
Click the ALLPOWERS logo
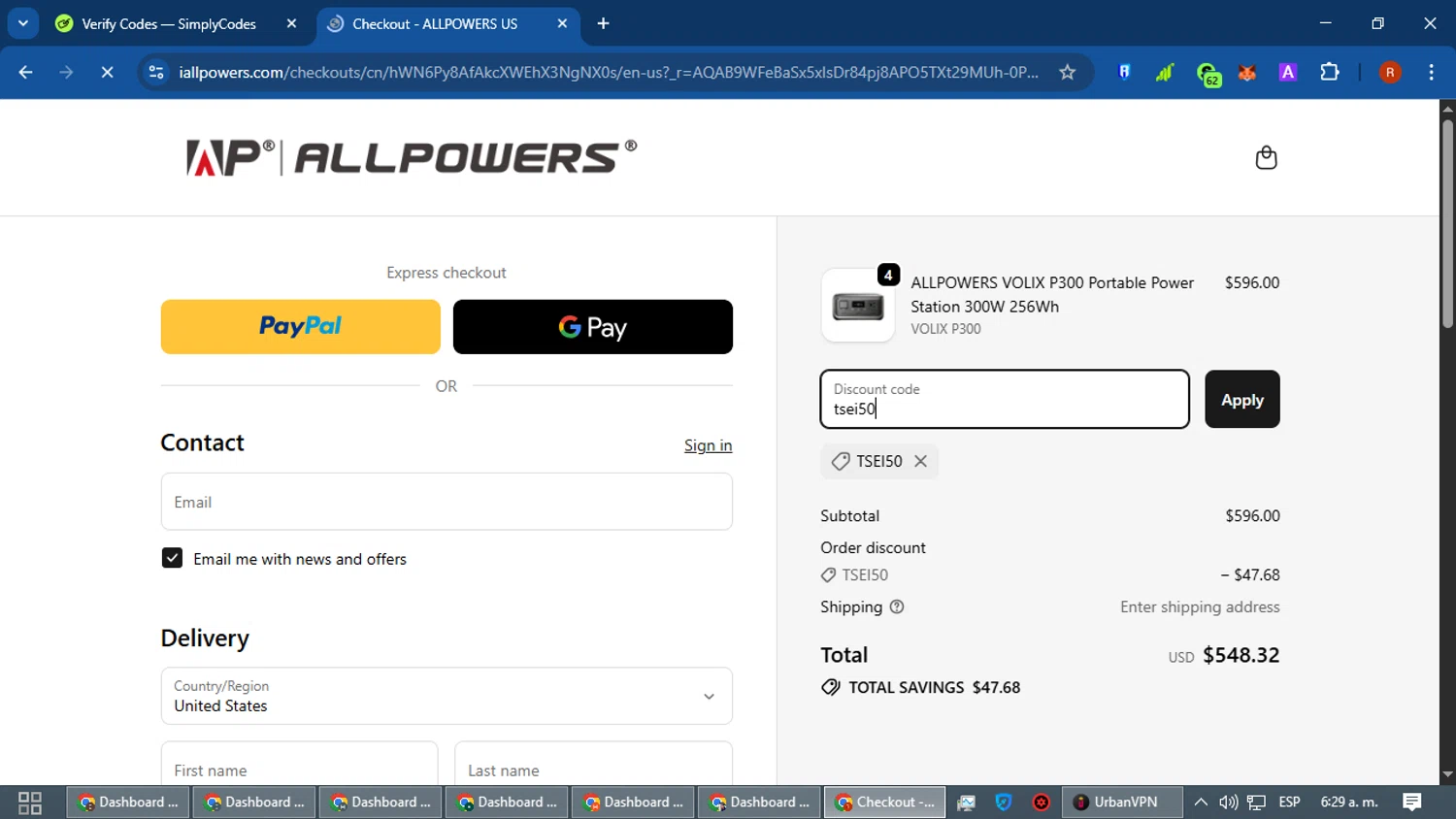coord(412,157)
